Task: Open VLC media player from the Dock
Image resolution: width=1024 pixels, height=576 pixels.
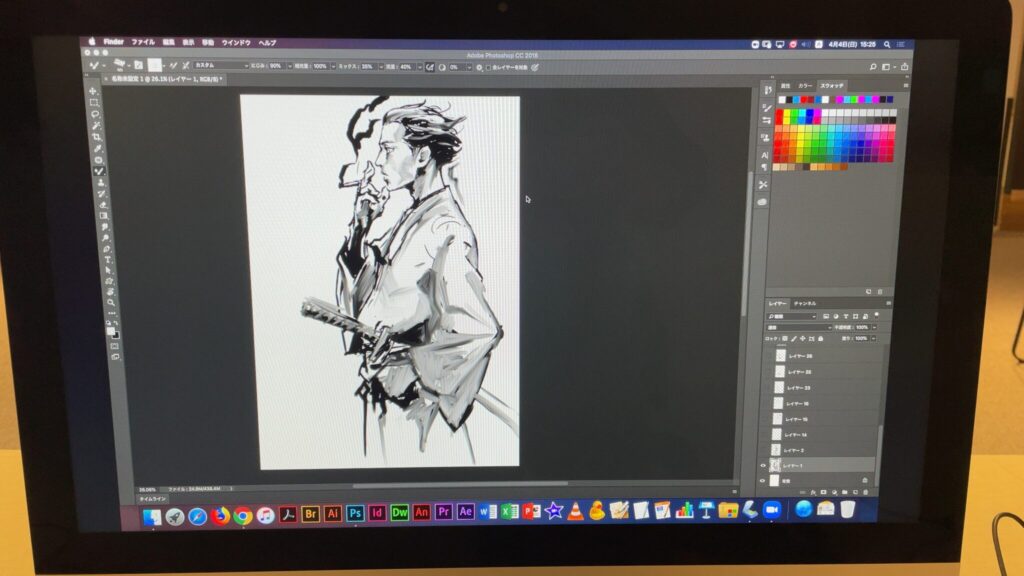Action: [x=575, y=511]
